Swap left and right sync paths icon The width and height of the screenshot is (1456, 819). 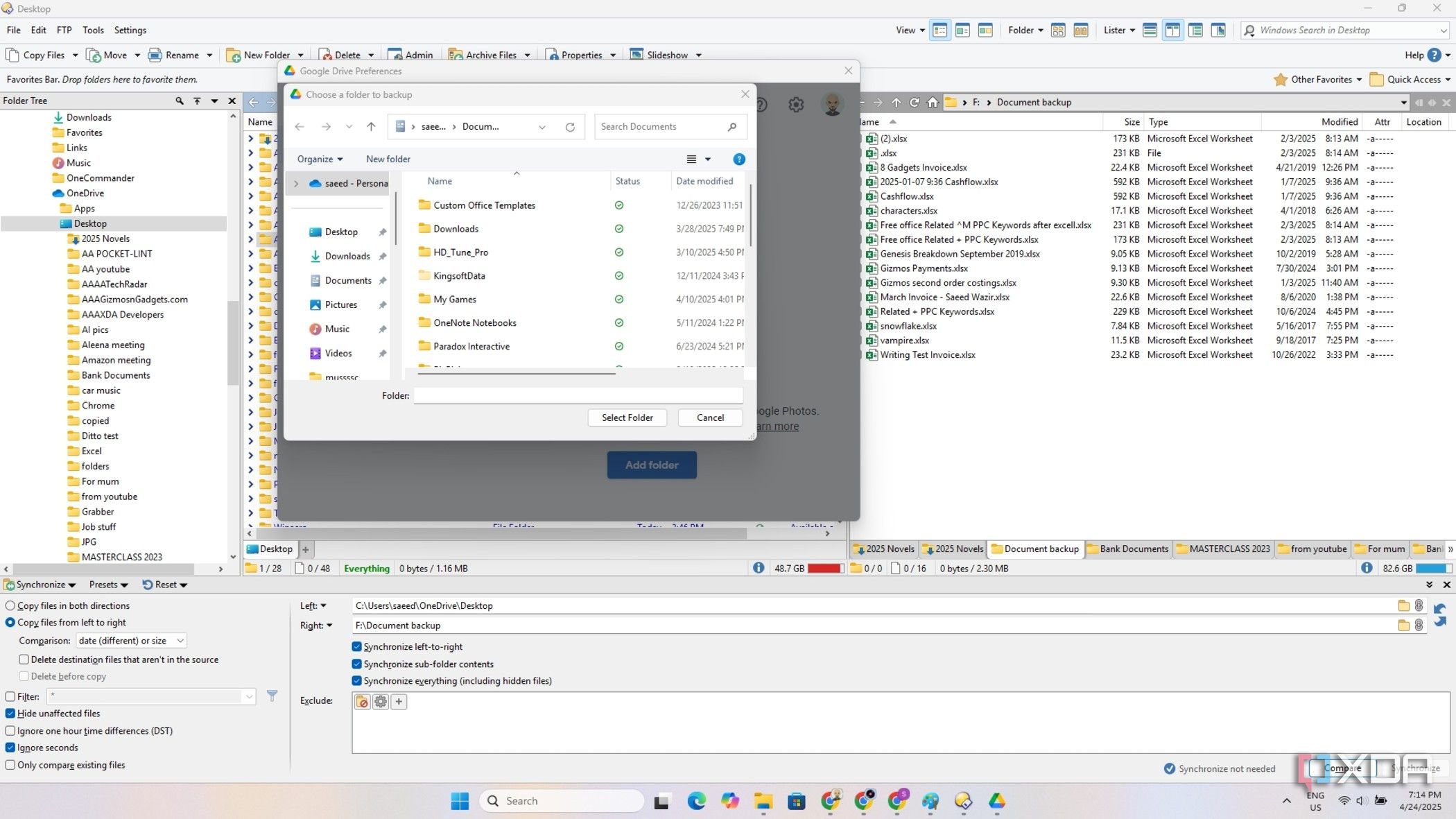pos(1441,615)
